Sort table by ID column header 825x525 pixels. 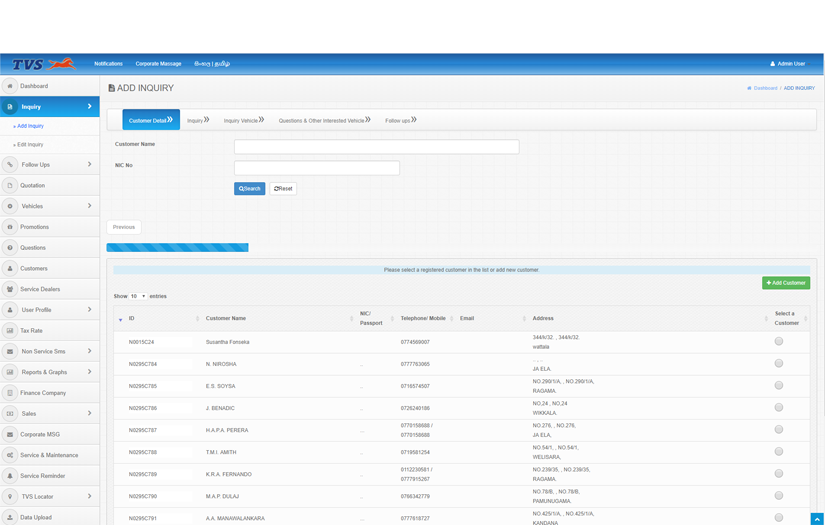pyautogui.click(x=157, y=318)
